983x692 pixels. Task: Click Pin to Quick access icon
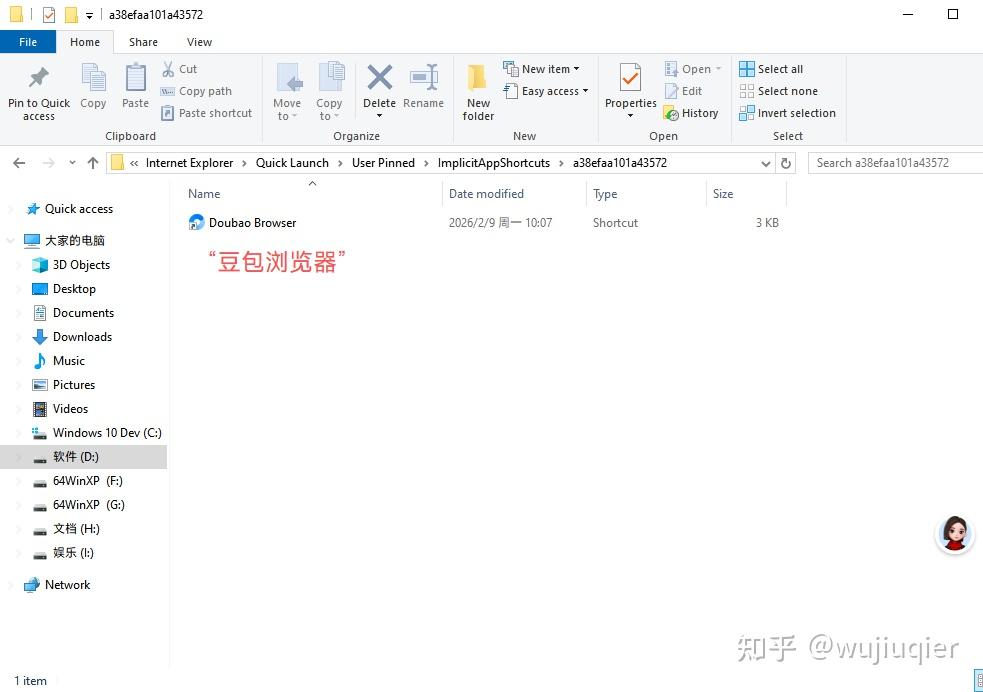(x=39, y=78)
